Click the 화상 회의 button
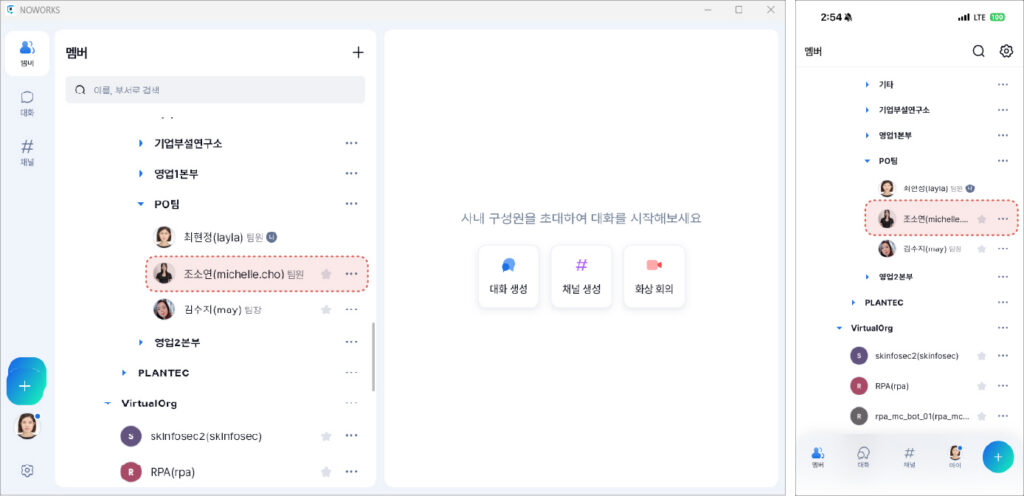 pos(654,276)
